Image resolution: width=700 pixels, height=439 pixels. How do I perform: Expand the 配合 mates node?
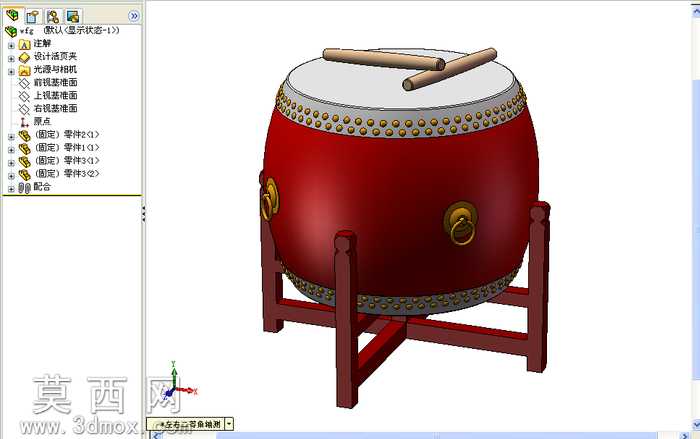tap(11, 189)
